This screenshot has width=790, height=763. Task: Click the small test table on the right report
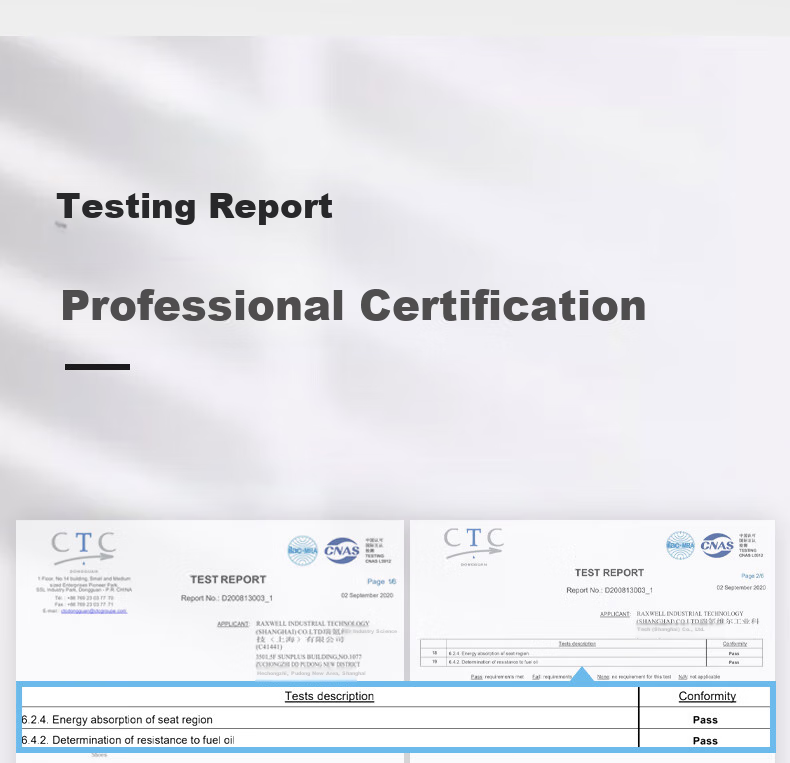click(x=591, y=653)
